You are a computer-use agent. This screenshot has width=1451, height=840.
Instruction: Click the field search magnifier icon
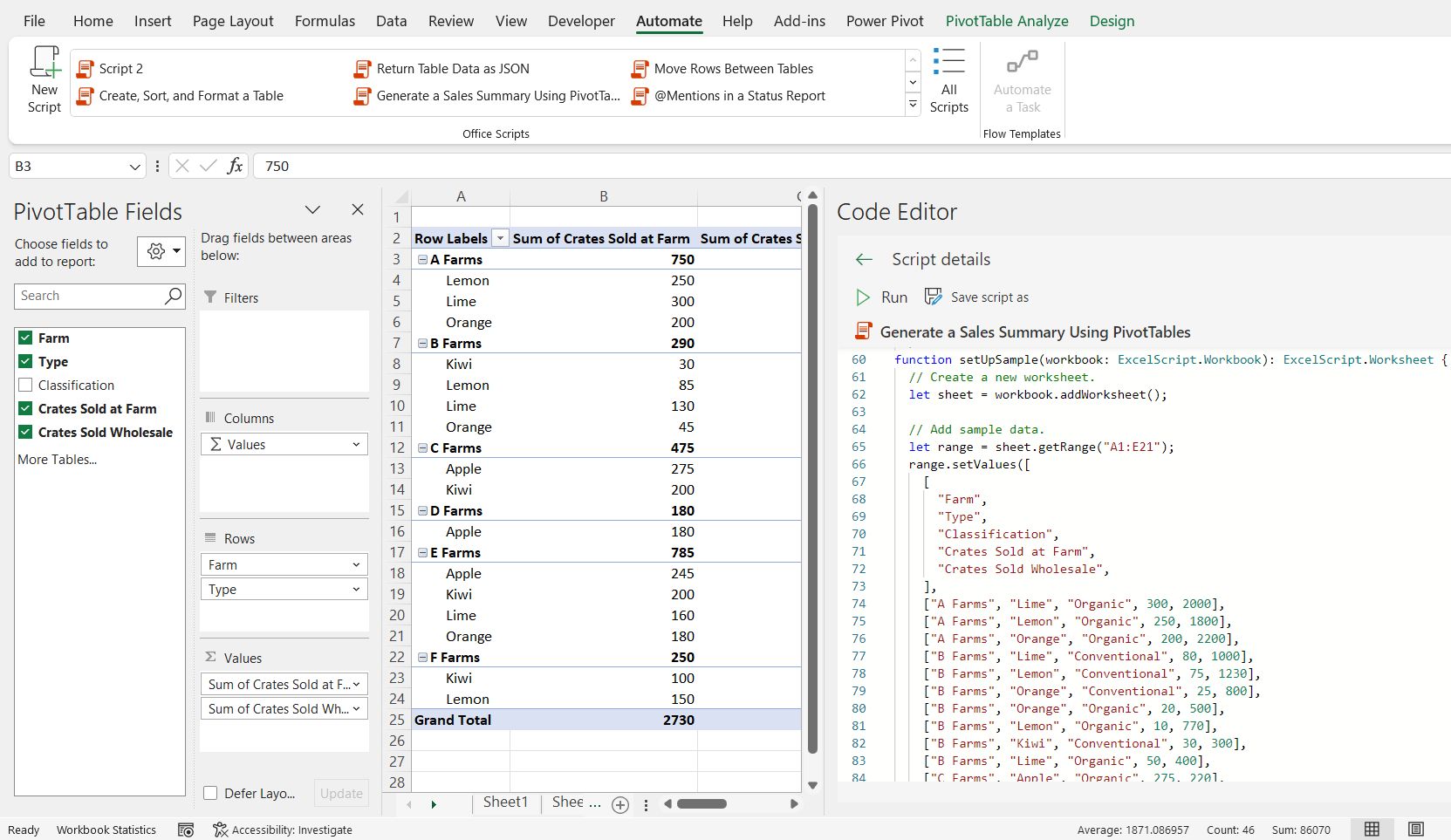point(174,296)
